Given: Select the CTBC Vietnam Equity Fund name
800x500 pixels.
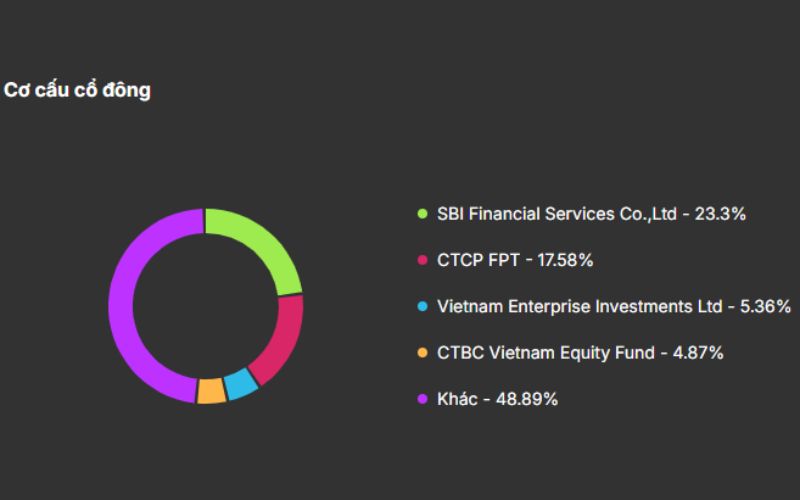Looking at the screenshot, I should tap(546, 353).
